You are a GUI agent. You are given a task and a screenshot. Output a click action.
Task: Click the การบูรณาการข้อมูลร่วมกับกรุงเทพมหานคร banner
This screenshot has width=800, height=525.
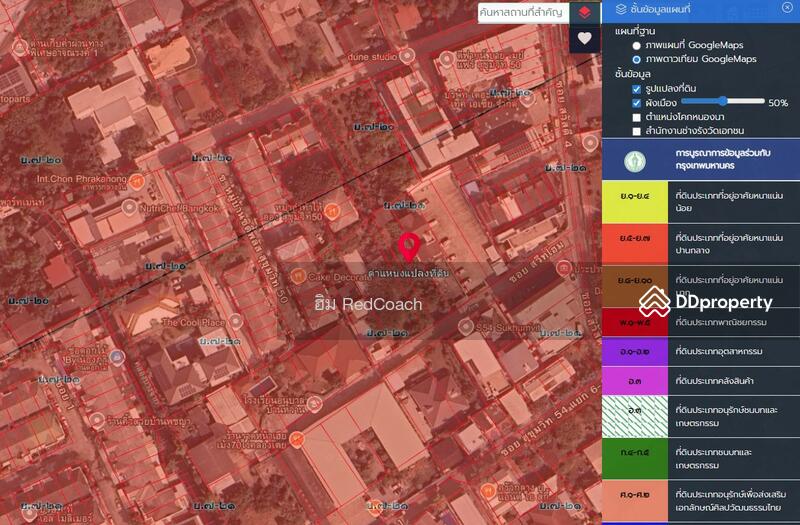tap(701, 160)
